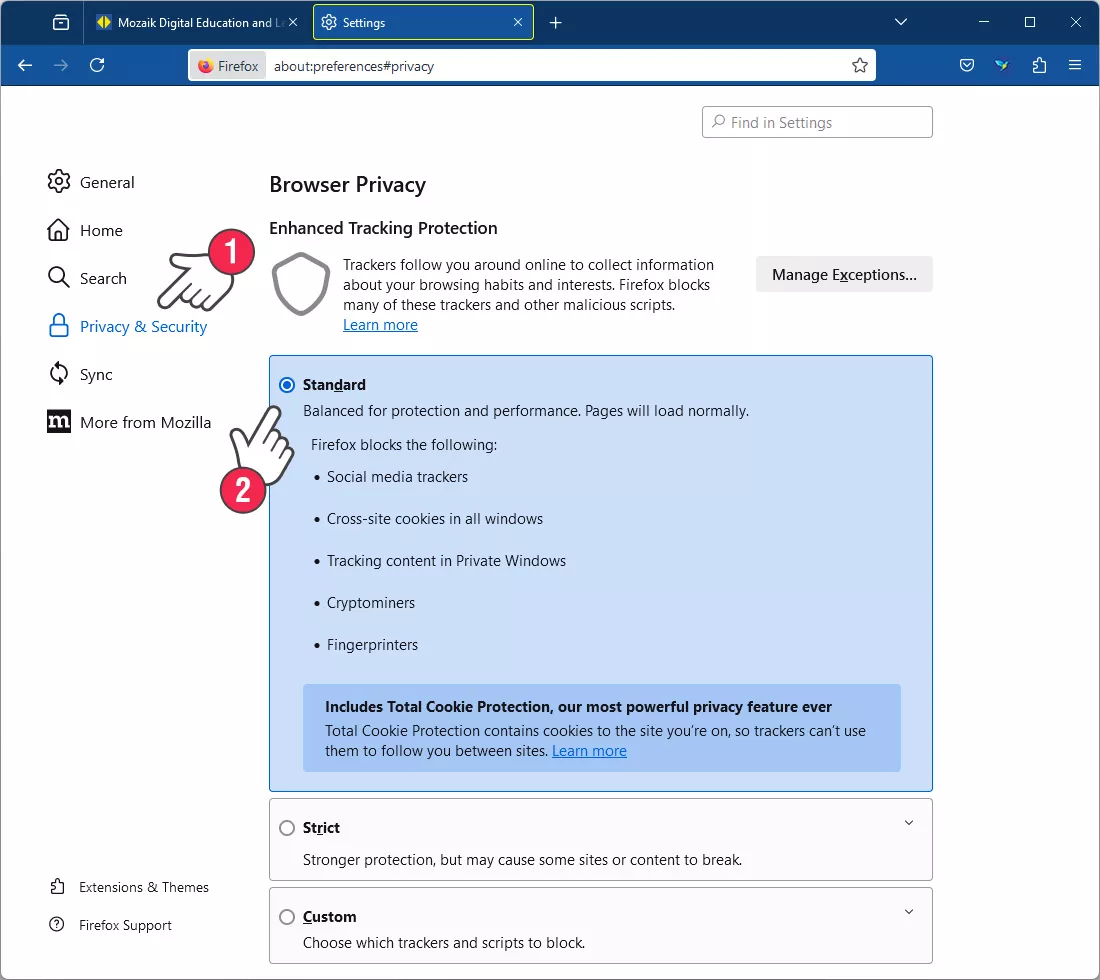Choose the Custom protection radio button
The height and width of the screenshot is (980, 1100).
point(287,917)
